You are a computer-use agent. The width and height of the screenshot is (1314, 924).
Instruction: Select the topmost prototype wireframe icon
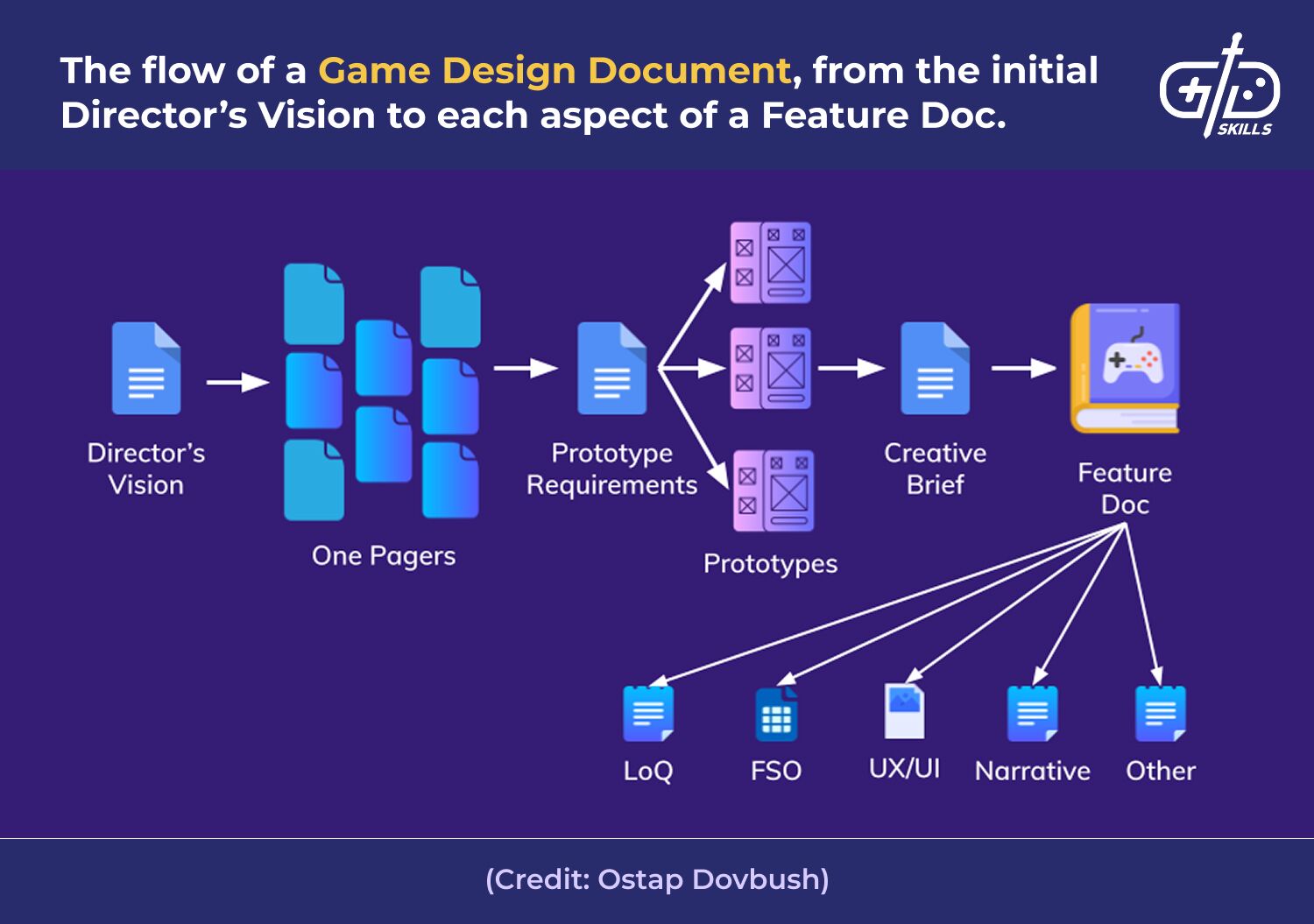pos(771,263)
